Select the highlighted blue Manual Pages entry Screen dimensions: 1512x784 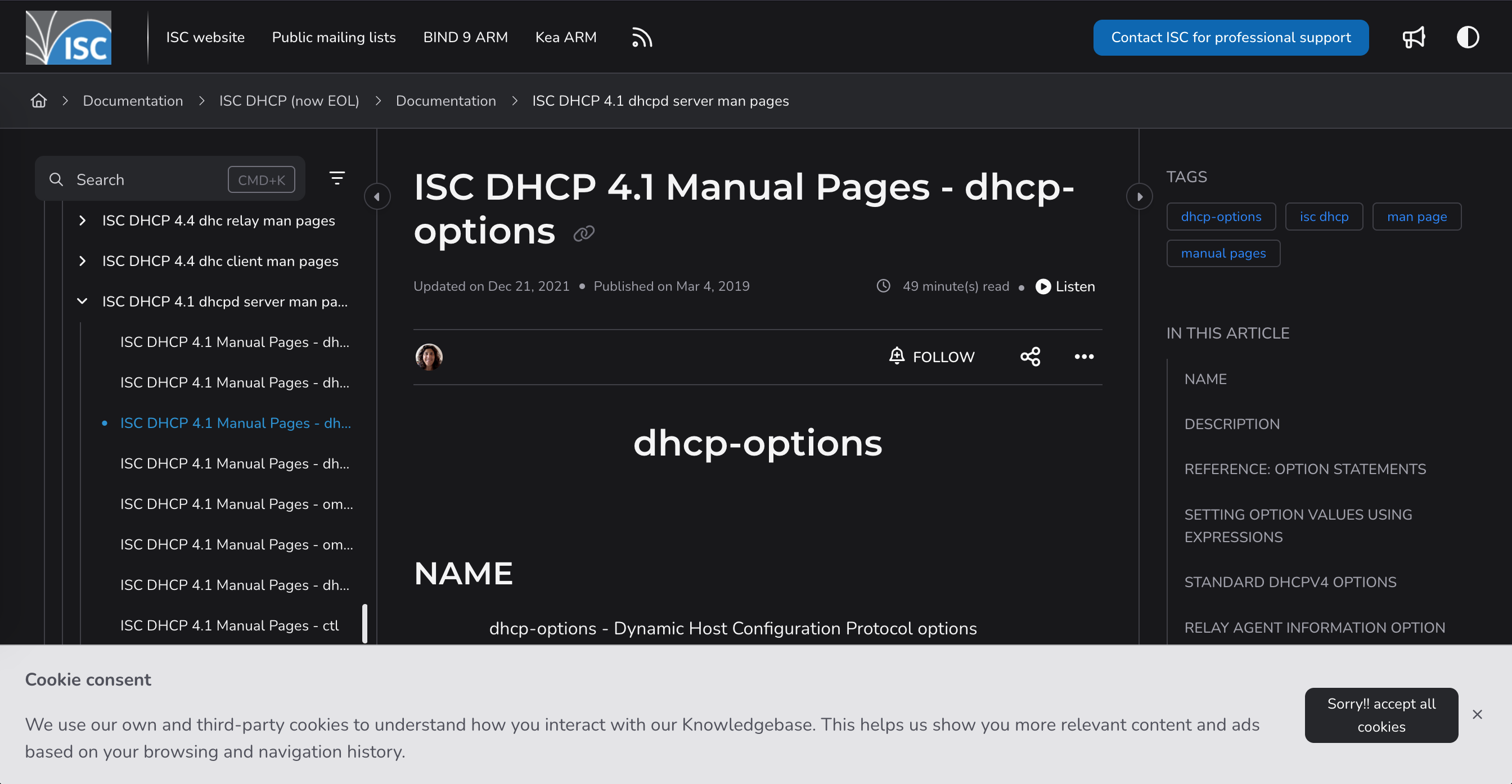click(235, 423)
